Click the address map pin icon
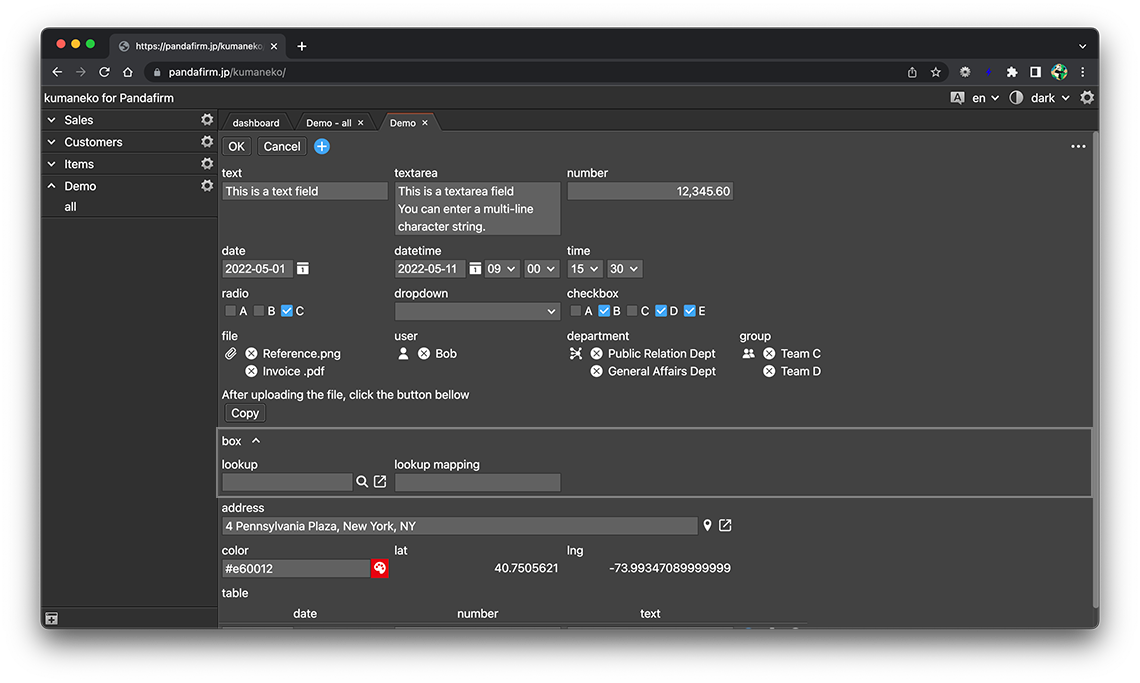 coord(707,526)
